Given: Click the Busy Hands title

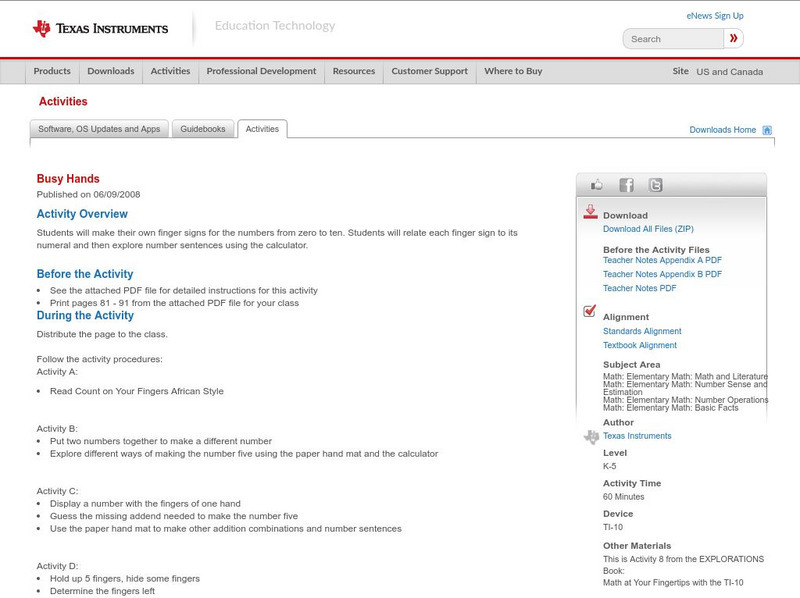Looking at the screenshot, I should coord(68,179).
